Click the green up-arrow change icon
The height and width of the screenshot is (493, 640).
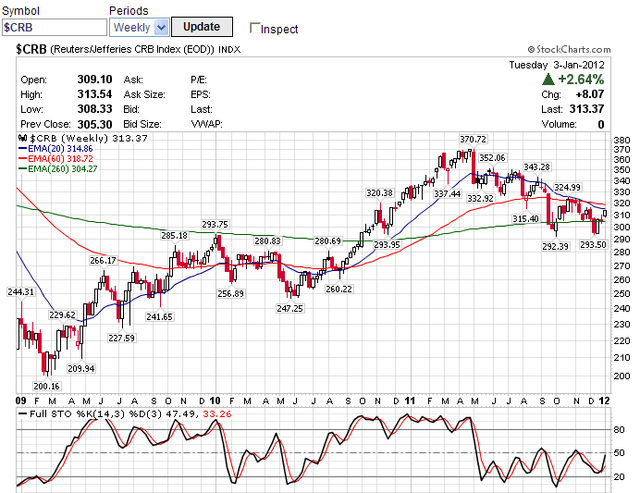tap(548, 79)
